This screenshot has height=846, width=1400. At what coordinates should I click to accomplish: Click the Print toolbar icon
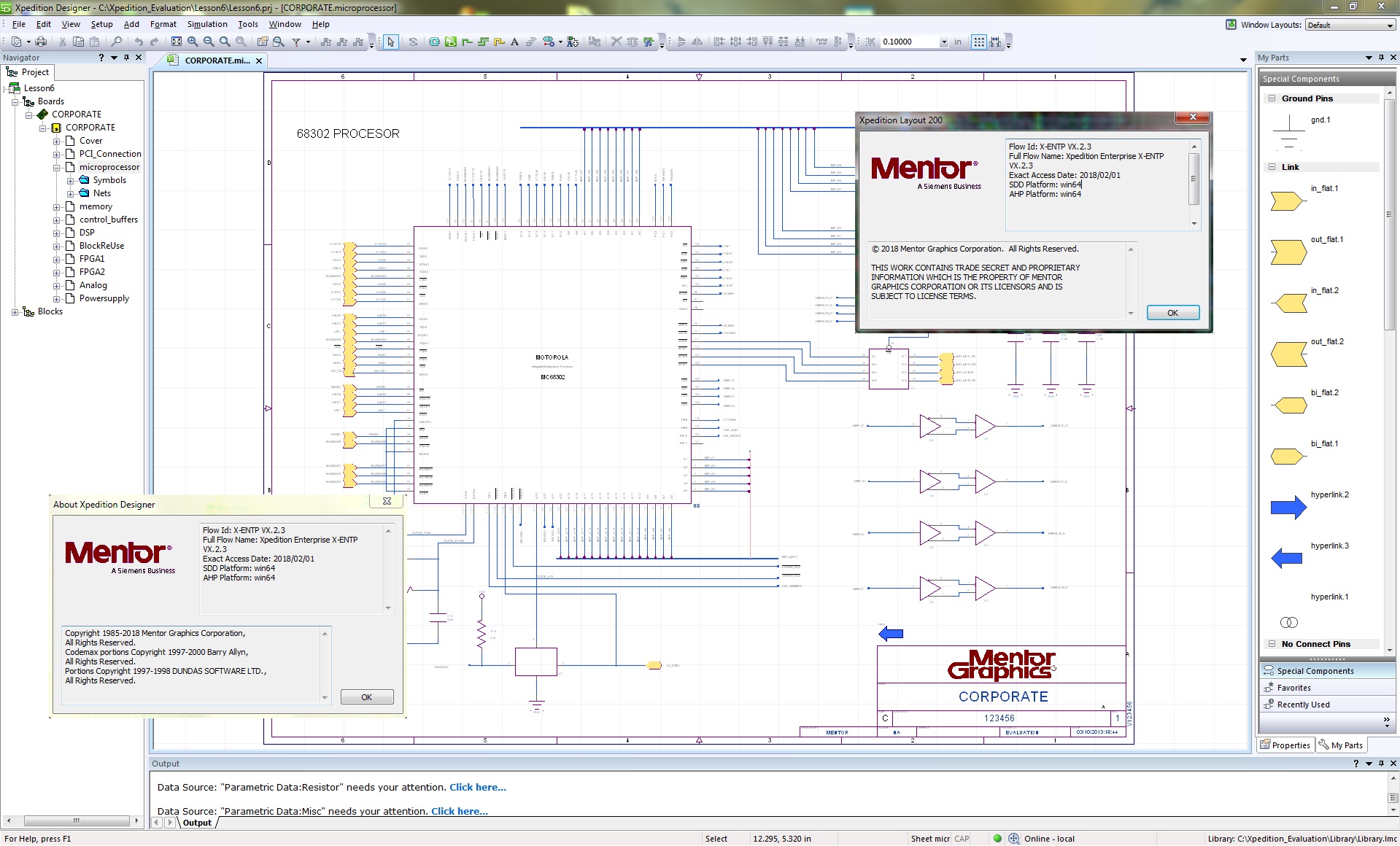41,42
